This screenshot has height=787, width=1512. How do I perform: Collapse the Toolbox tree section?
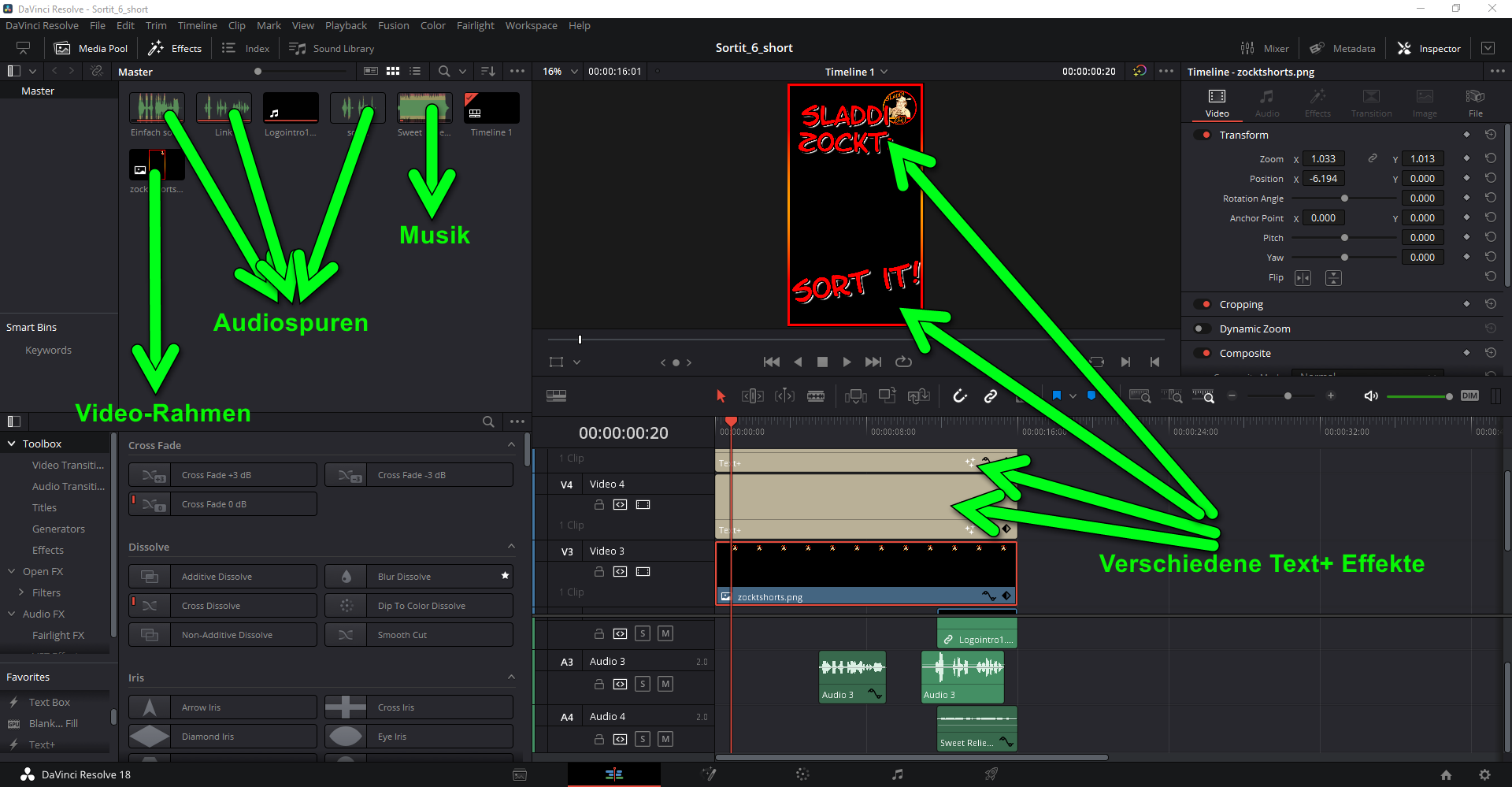pyautogui.click(x=12, y=444)
